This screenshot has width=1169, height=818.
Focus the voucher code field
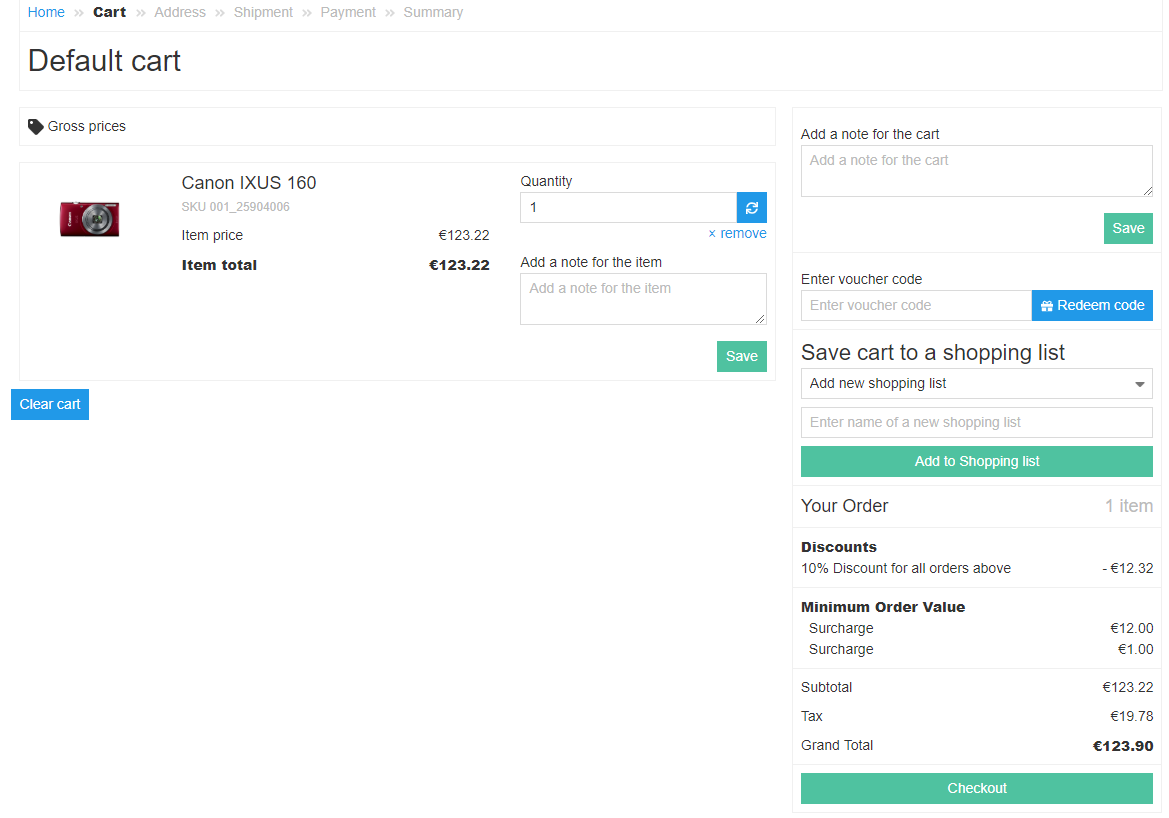(916, 306)
